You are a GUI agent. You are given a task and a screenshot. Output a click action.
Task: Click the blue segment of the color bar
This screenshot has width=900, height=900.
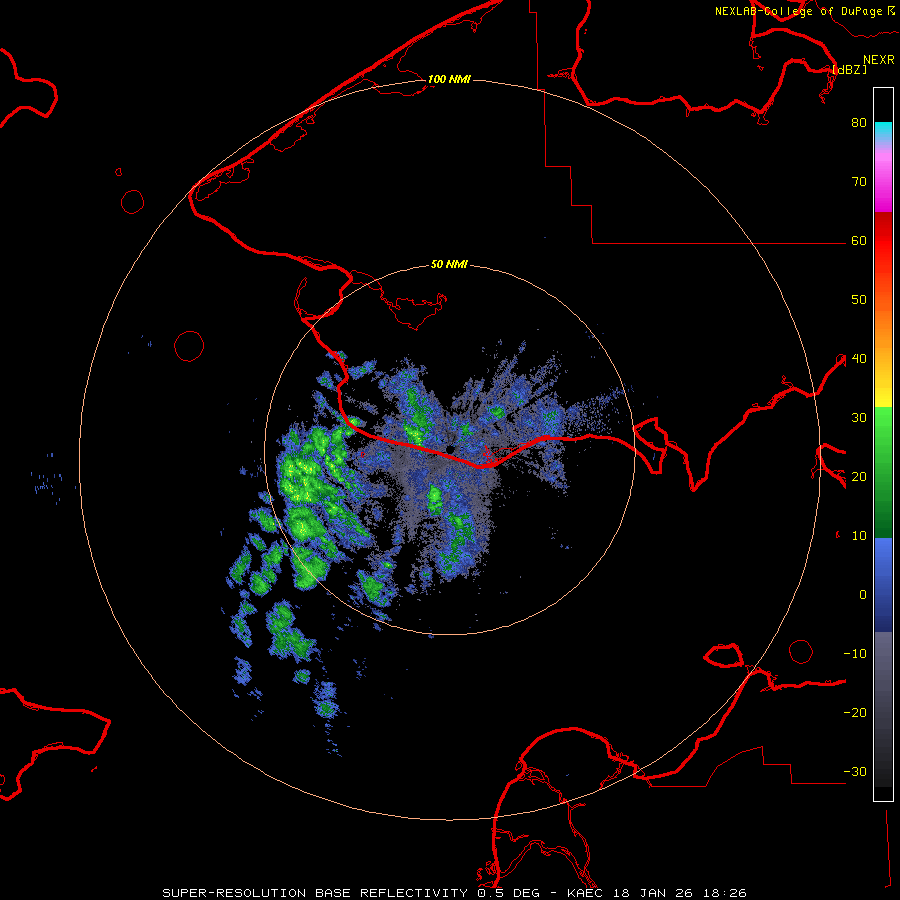point(883,585)
